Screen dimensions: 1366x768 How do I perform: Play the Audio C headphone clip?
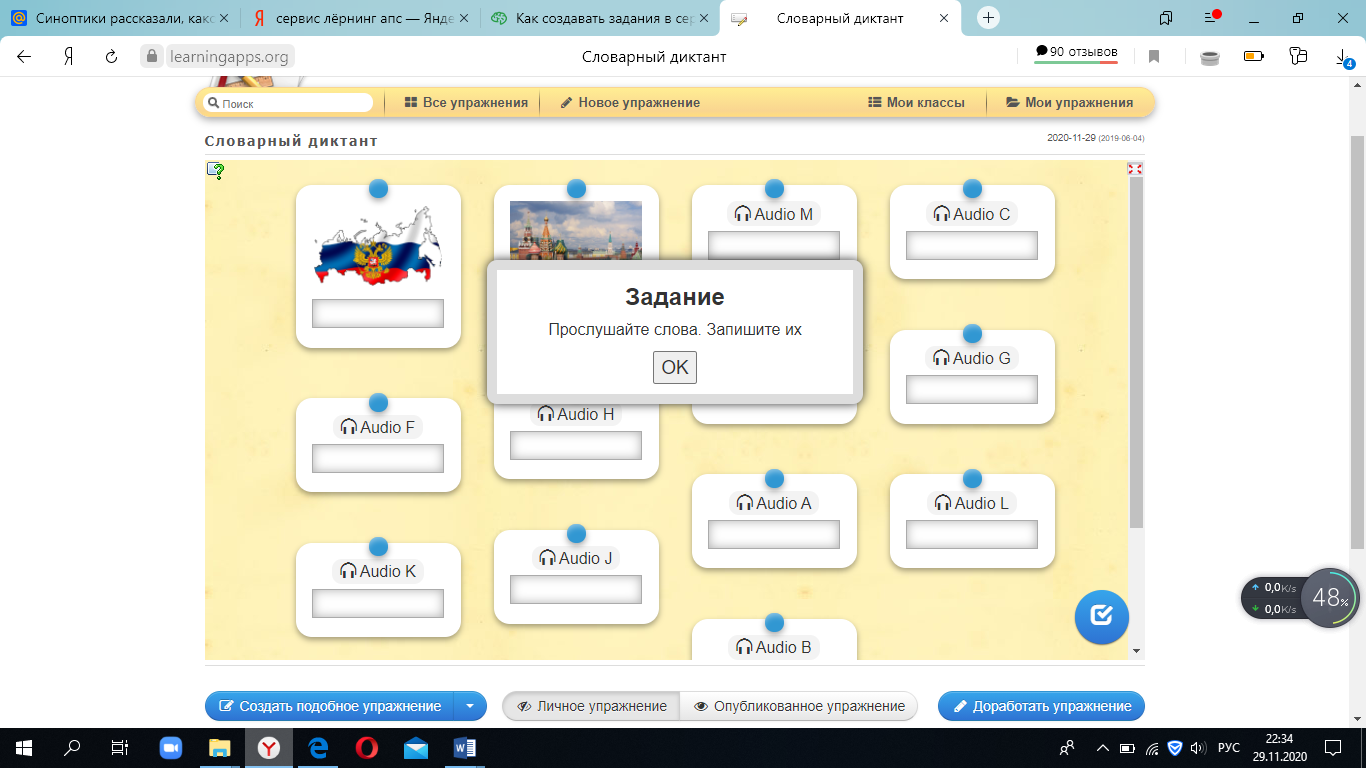pyautogui.click(x=971, y=214)
